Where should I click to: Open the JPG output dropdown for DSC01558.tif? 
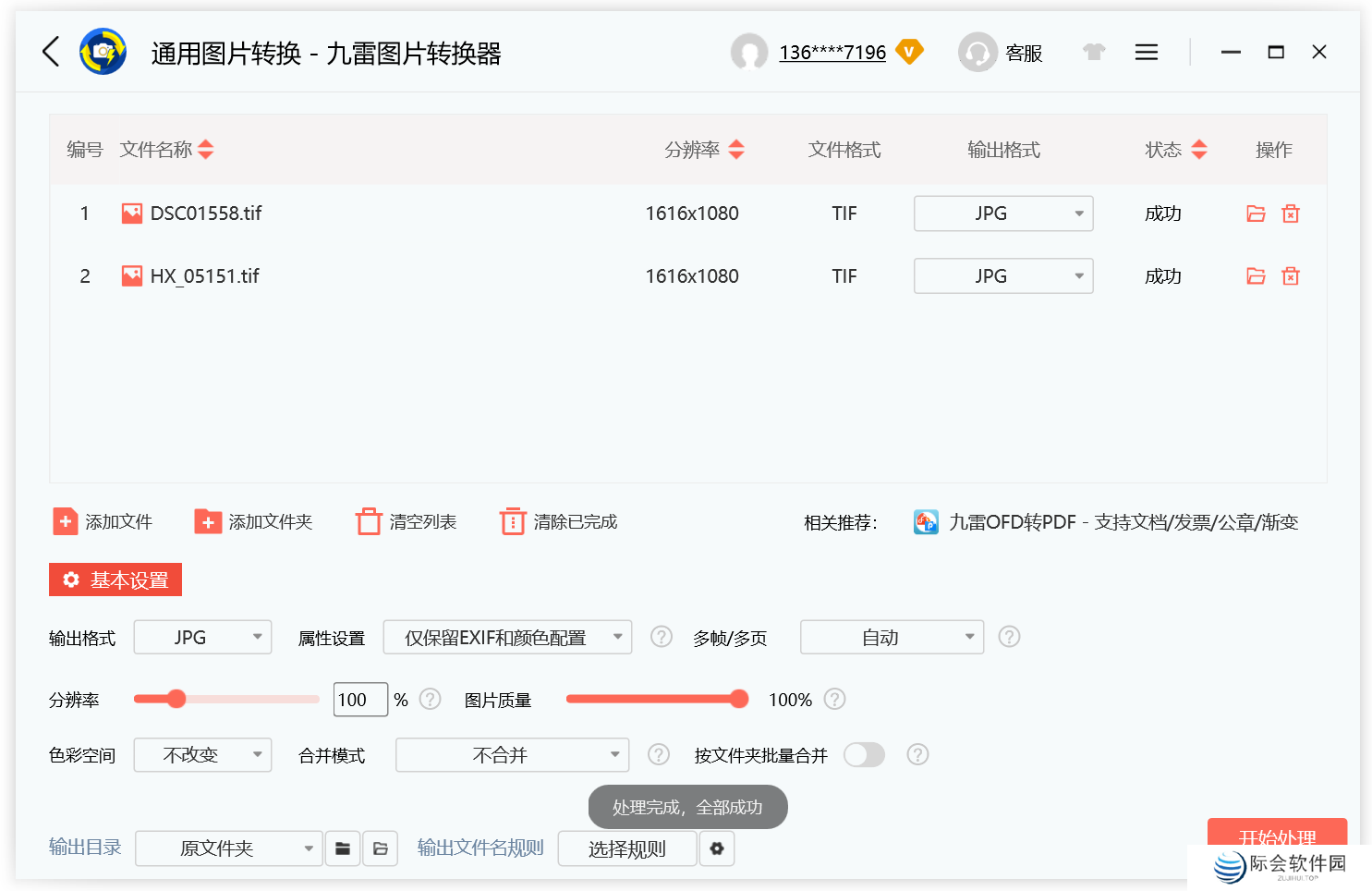(x=1003, y=213)
